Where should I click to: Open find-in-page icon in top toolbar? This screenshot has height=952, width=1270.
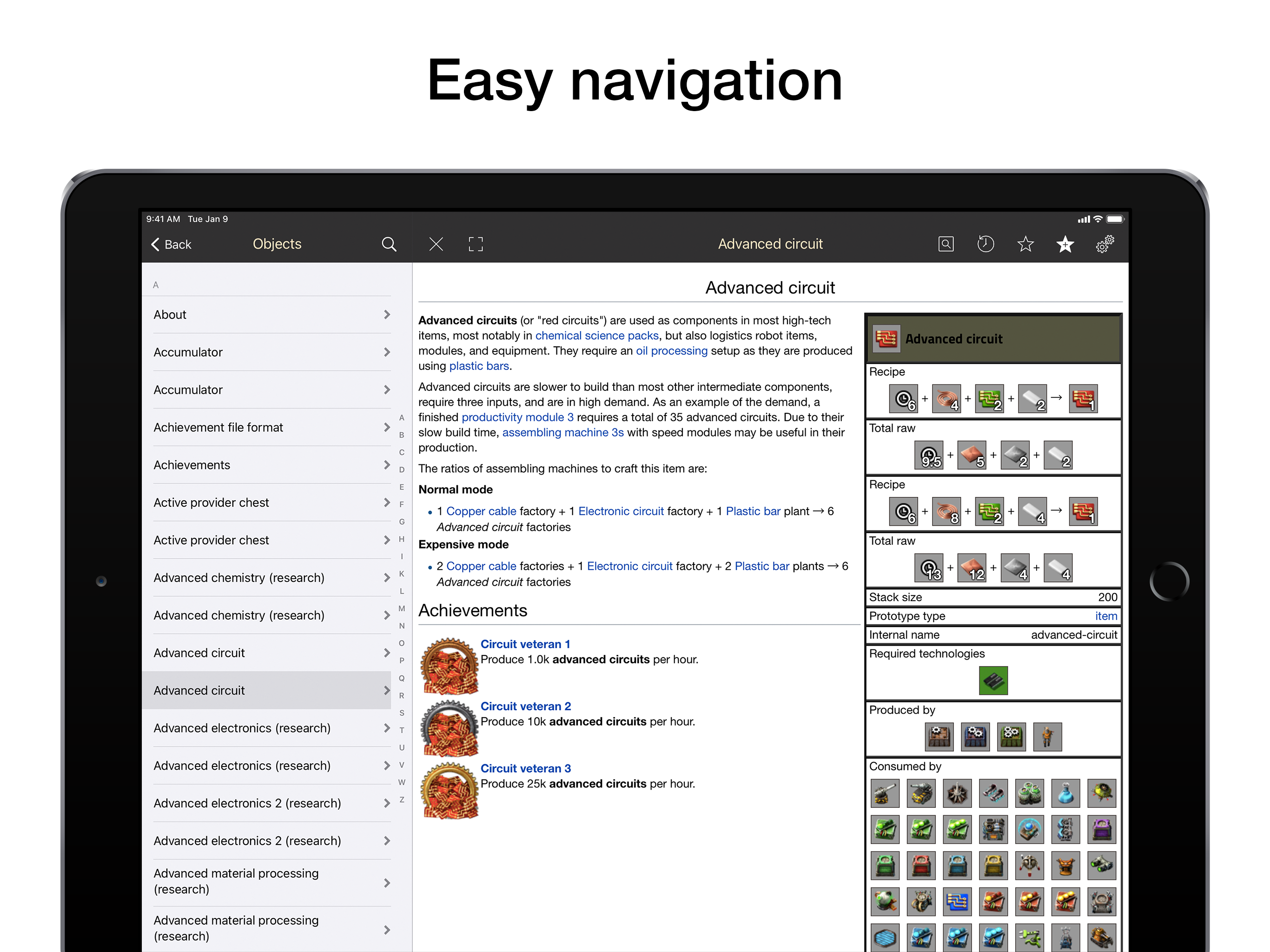(x=946, y=244)
